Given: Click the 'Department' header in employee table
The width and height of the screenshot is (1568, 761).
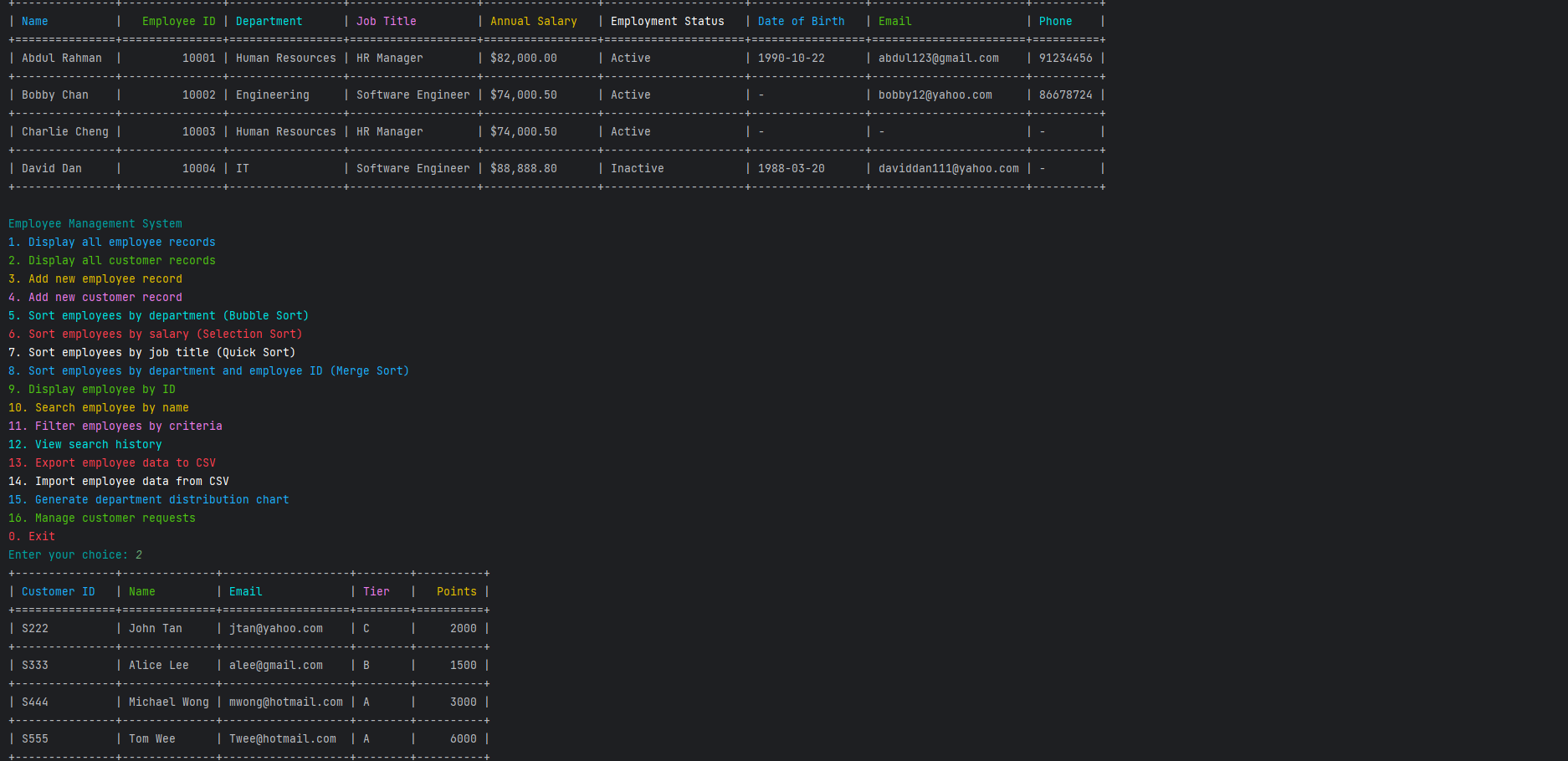Looking at the screenshot, I should point(269,21).
